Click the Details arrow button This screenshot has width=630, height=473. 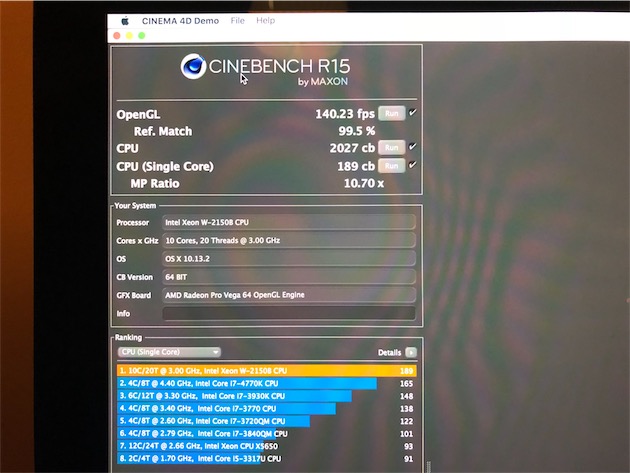(x=411, y=352)
